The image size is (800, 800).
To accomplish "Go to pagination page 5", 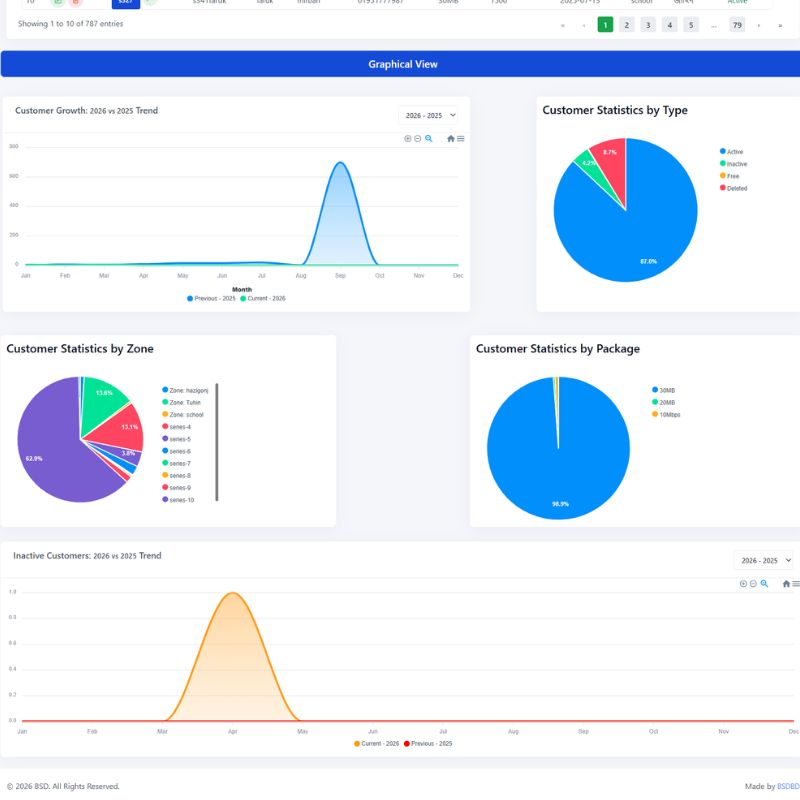I will (691, 25).
